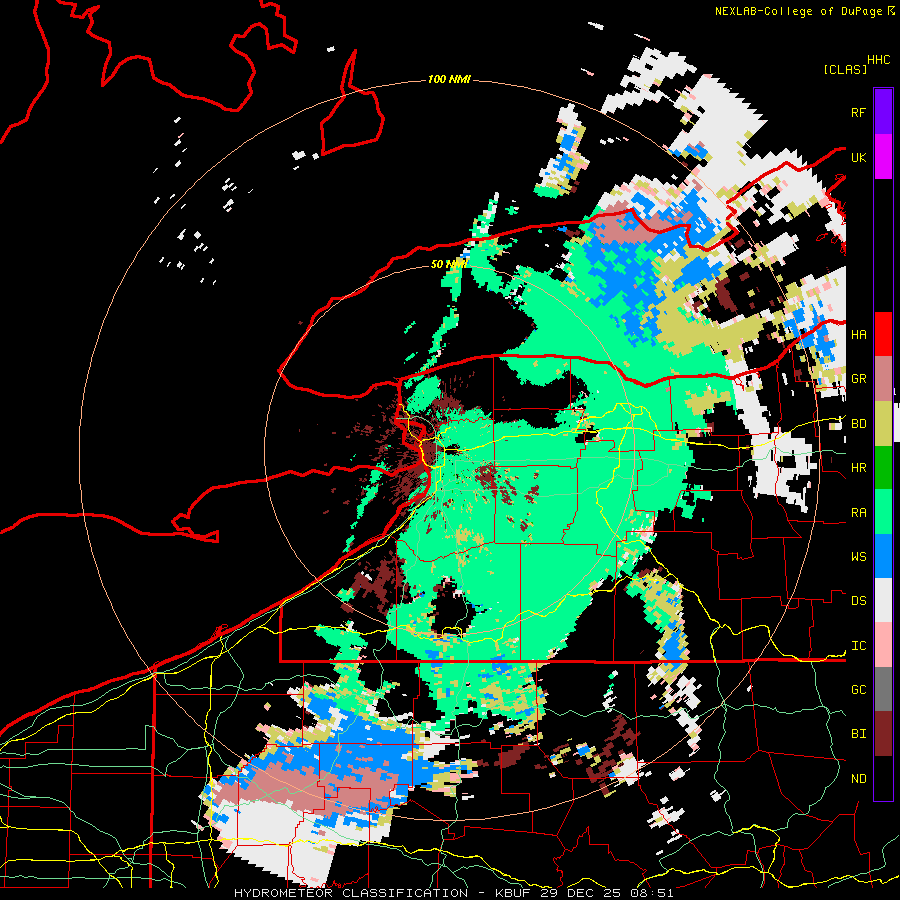Image resolution: width=900 pixels, height=900 pixels.
Task: Click the olive BD legend swatch
Action: (883, 424)
